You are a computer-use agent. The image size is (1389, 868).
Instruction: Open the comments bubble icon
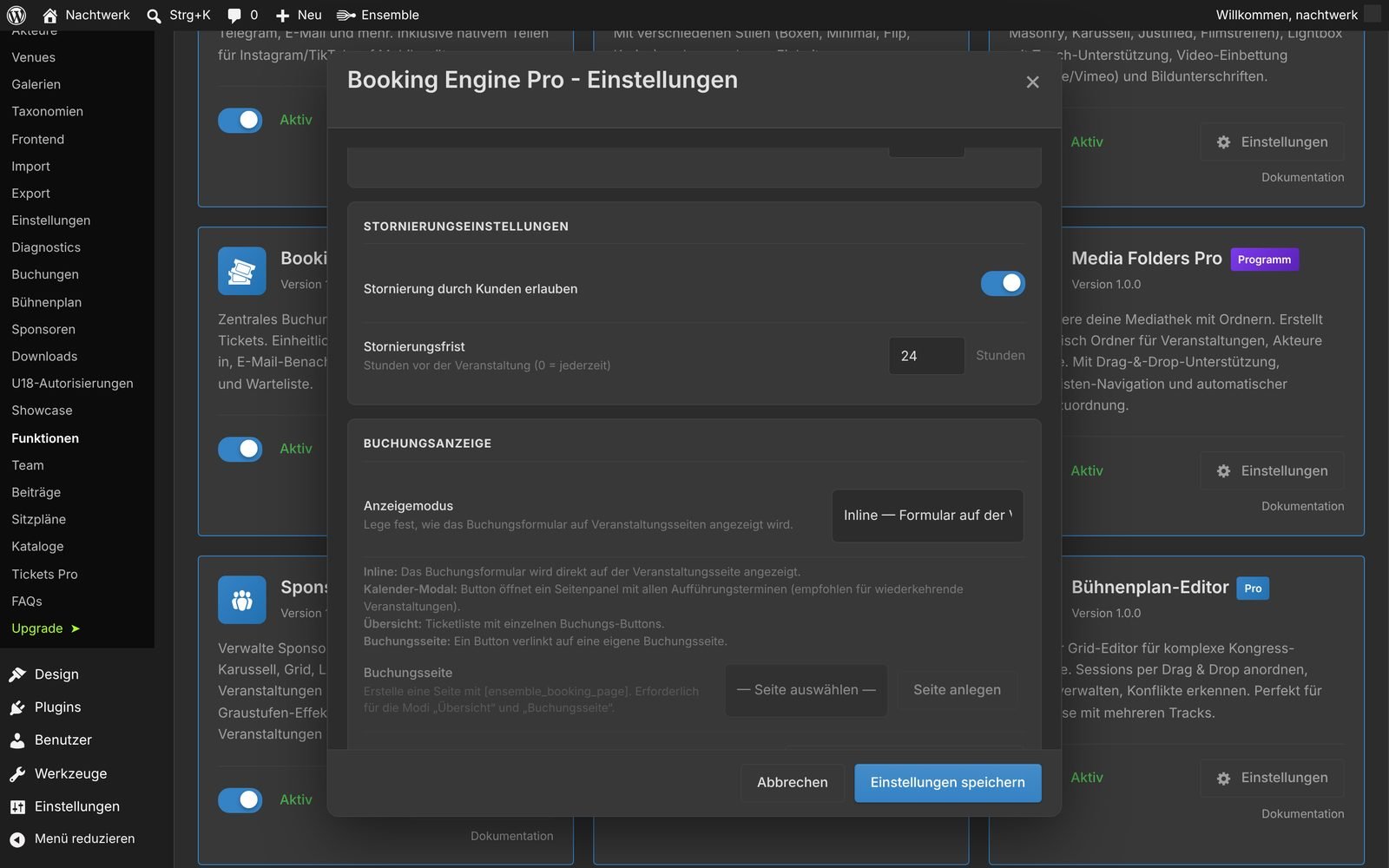click(234, 16)
